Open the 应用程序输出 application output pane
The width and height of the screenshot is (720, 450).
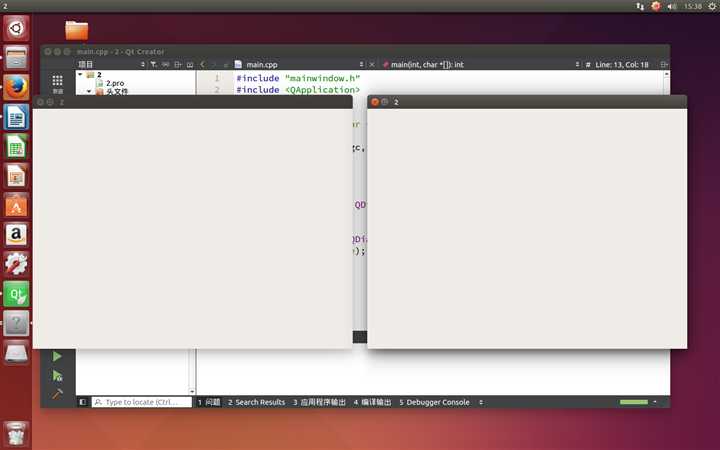coord(319,402)
